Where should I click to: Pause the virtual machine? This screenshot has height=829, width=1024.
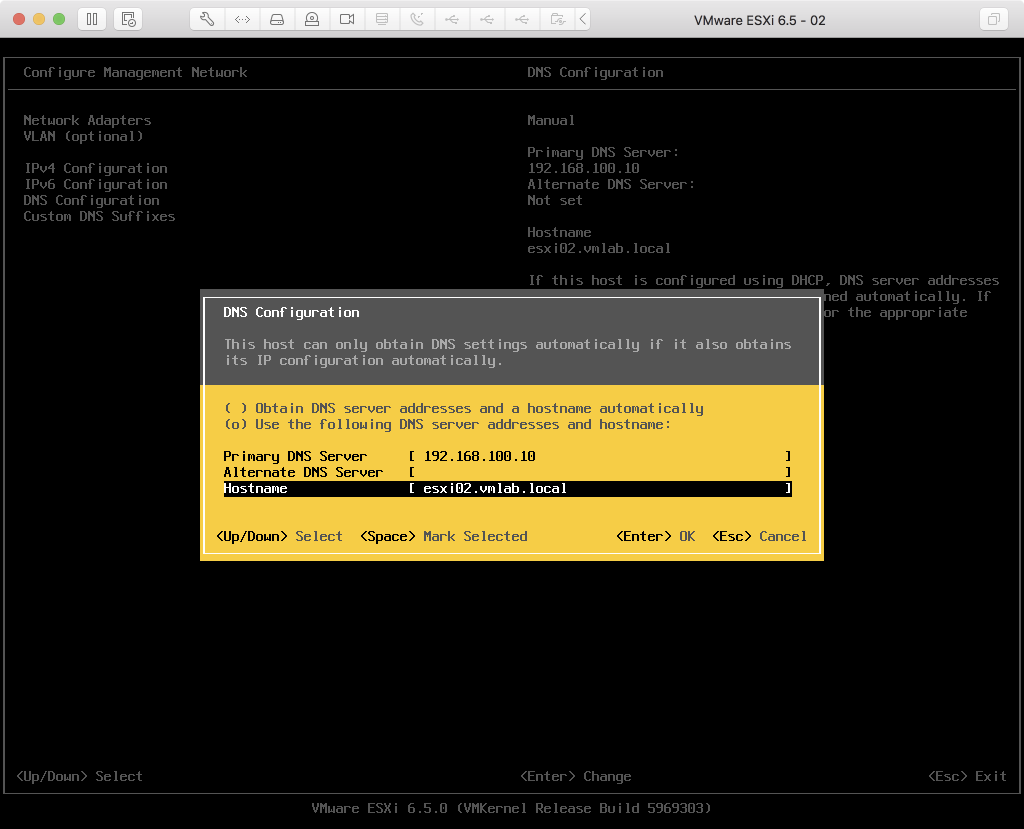click(92, 19)
